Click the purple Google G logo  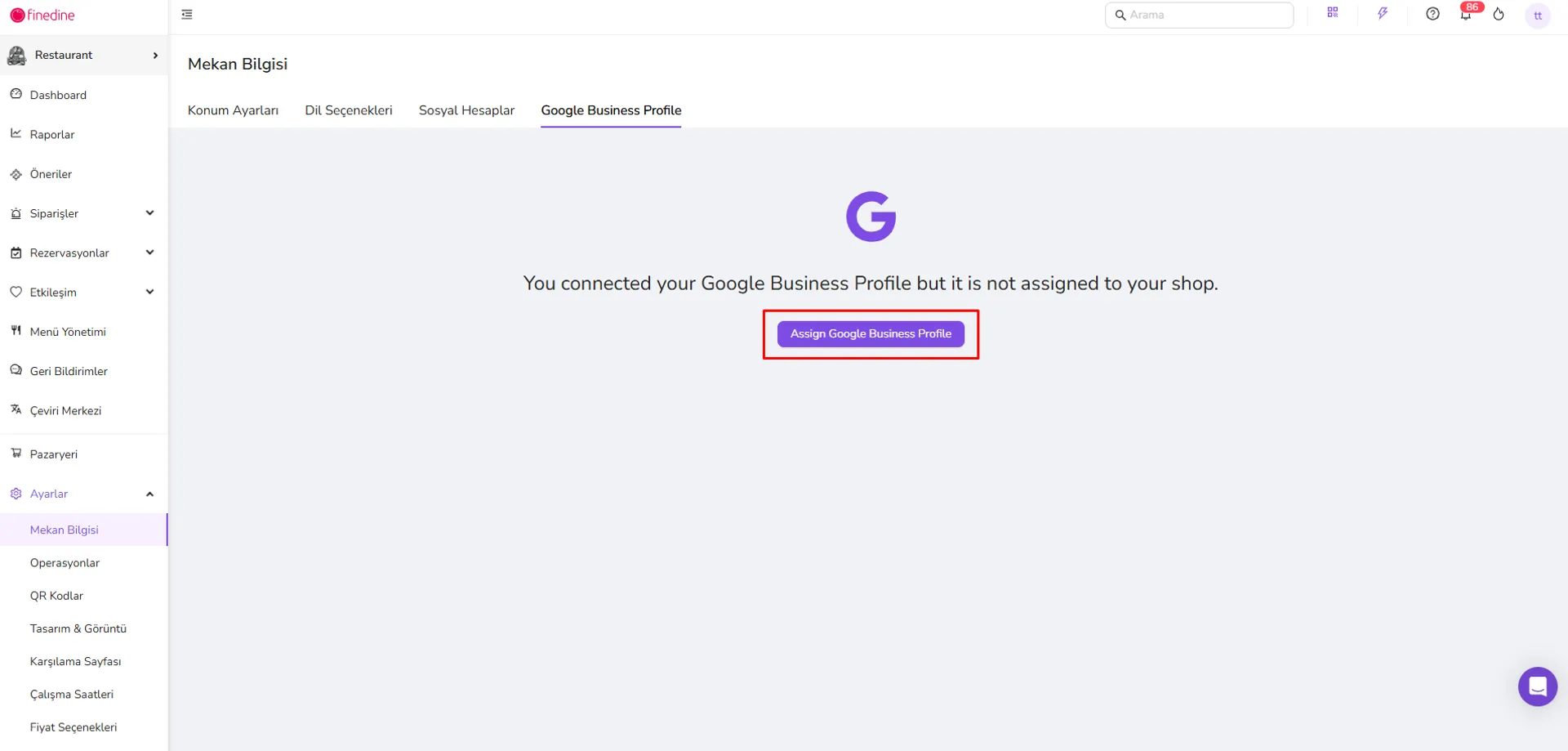point(871,217)
